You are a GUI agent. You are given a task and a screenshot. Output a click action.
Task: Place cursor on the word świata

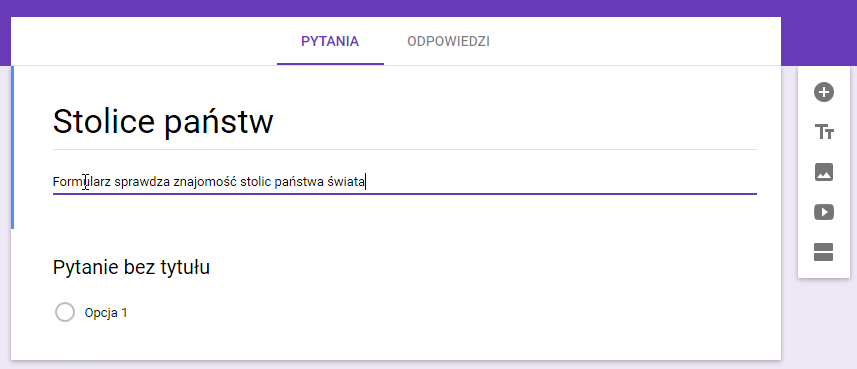[x=346, y=181]
